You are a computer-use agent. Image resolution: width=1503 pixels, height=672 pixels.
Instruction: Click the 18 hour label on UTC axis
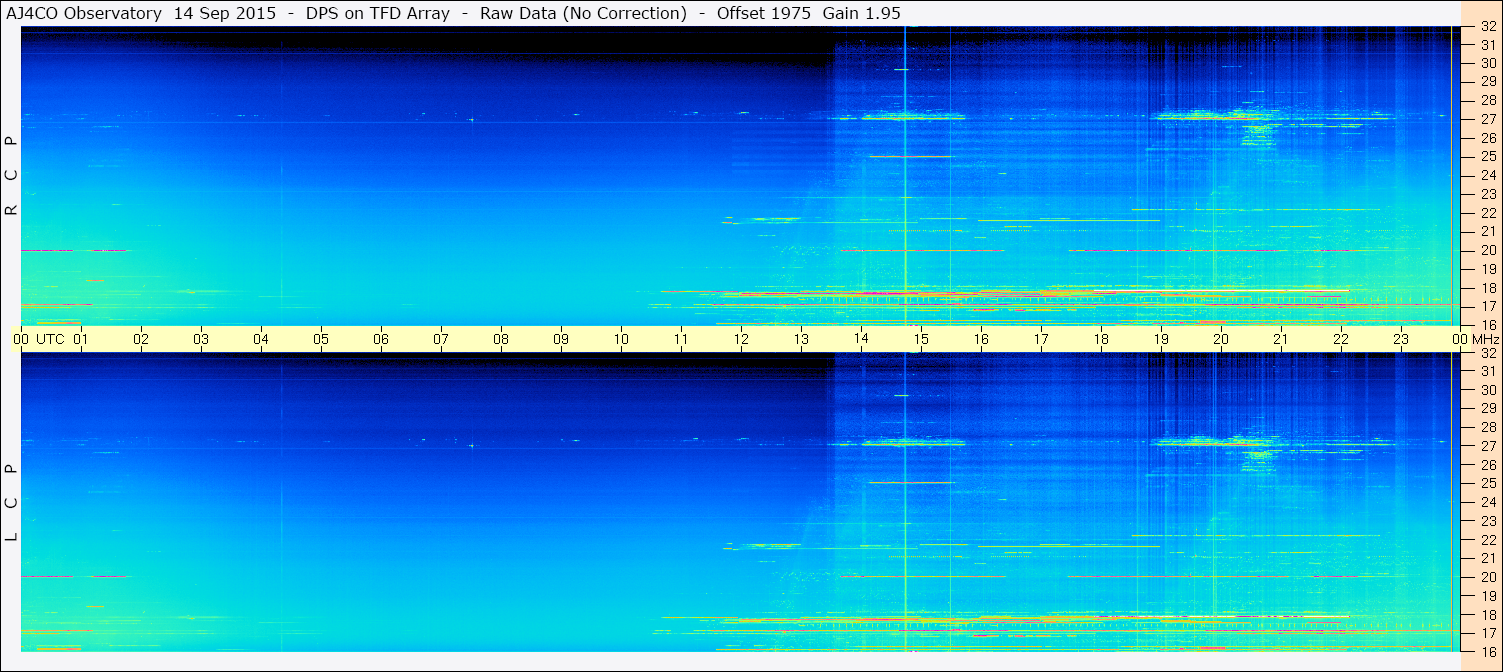1101,339
